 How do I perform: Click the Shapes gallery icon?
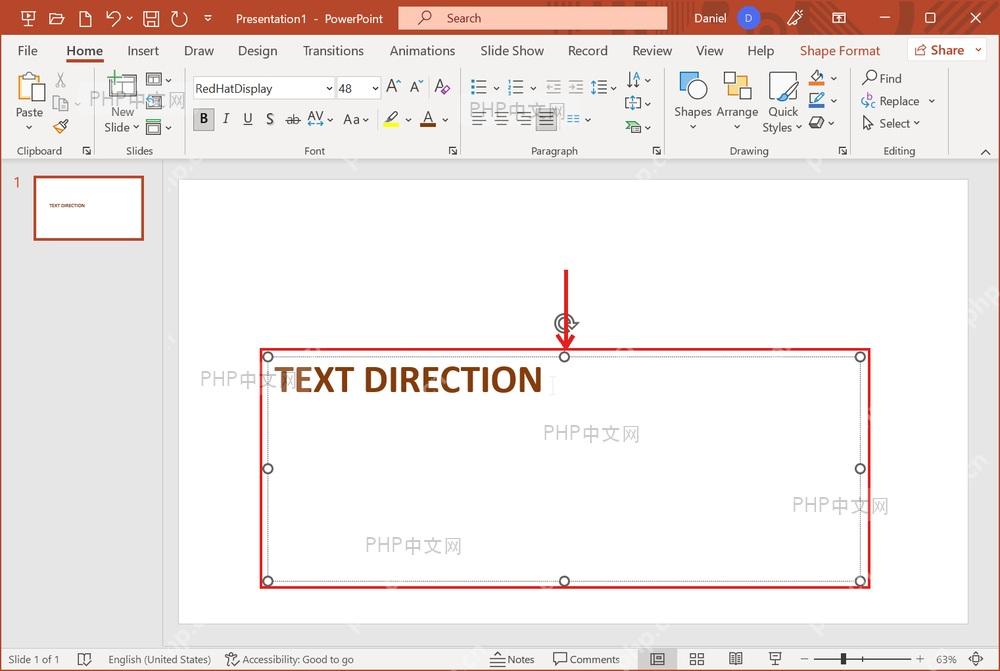click(x=693, y=85)
